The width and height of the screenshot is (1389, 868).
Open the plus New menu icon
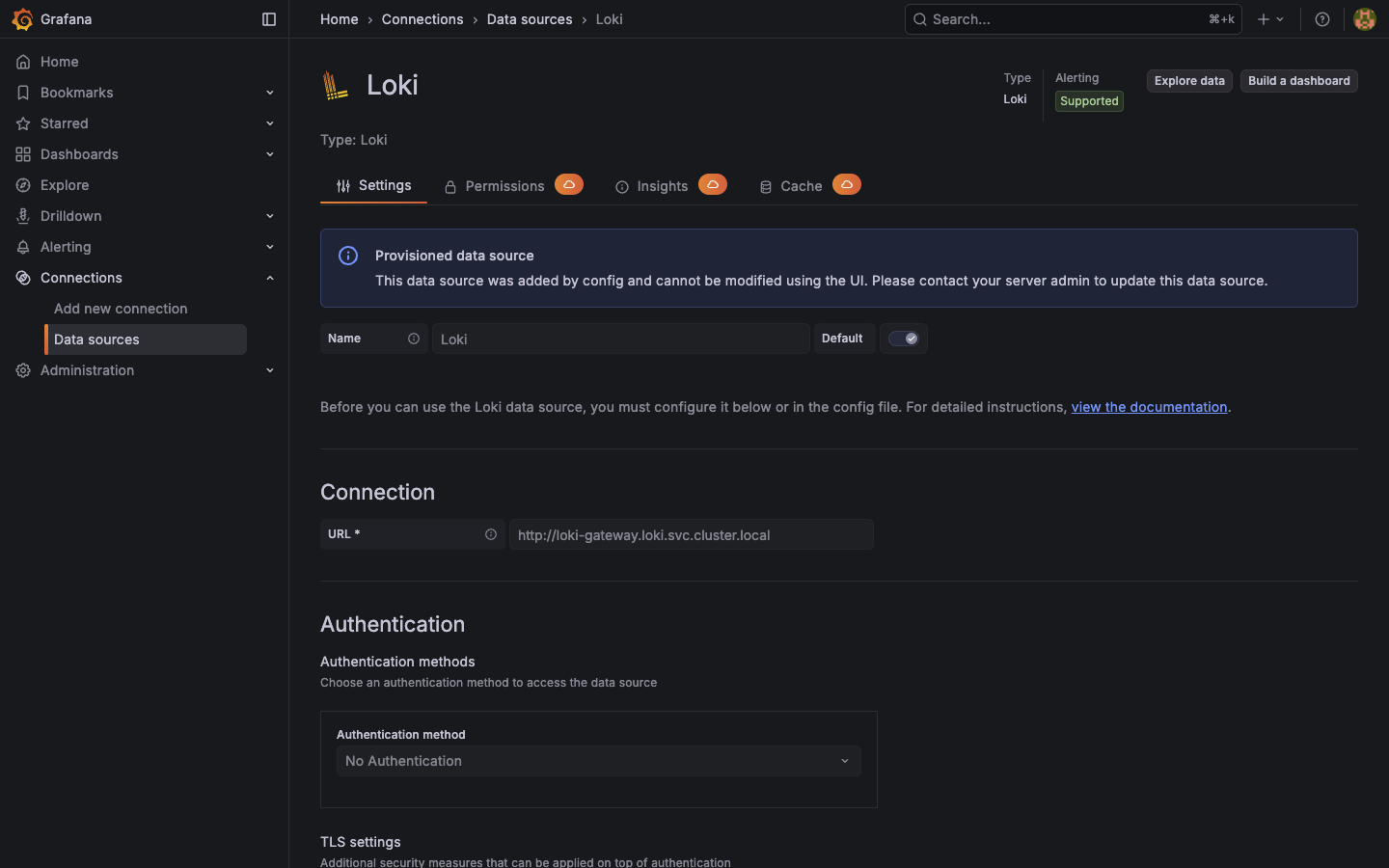pos(1264,19)
